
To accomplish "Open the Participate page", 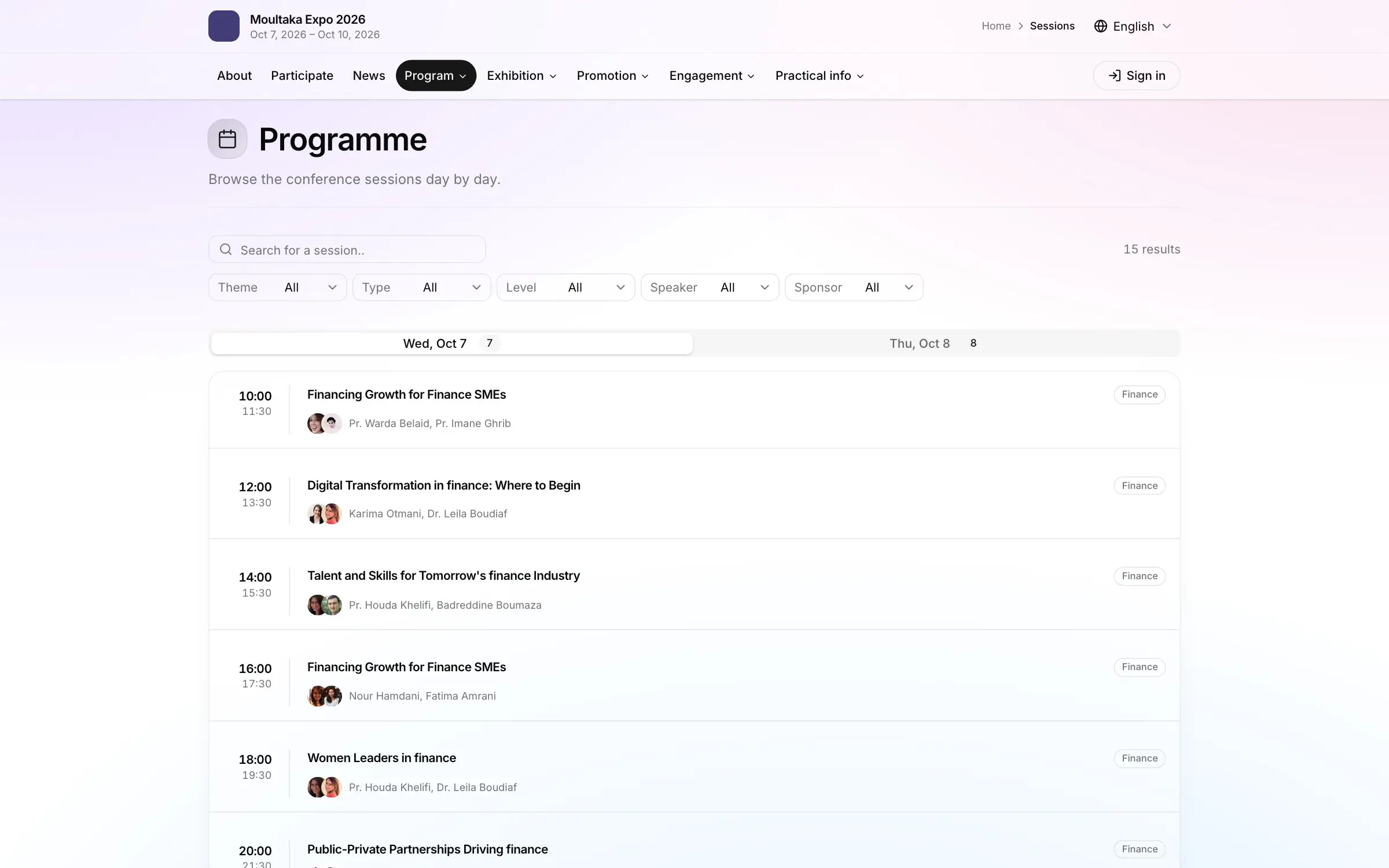I will [x=302, y=75].
